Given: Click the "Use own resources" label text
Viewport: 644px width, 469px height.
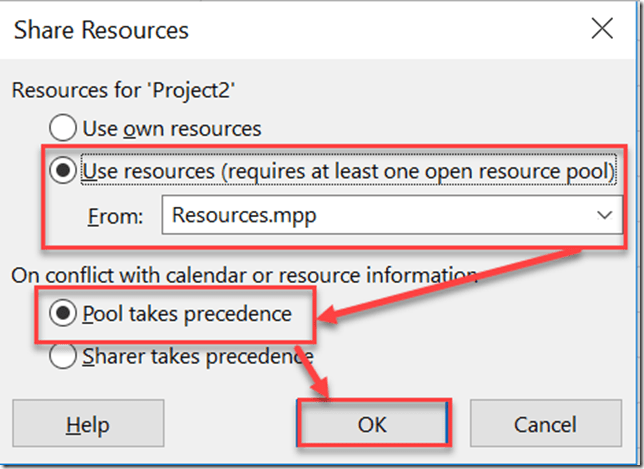Looking at the screenshot, I should click(x=172, y=129).
